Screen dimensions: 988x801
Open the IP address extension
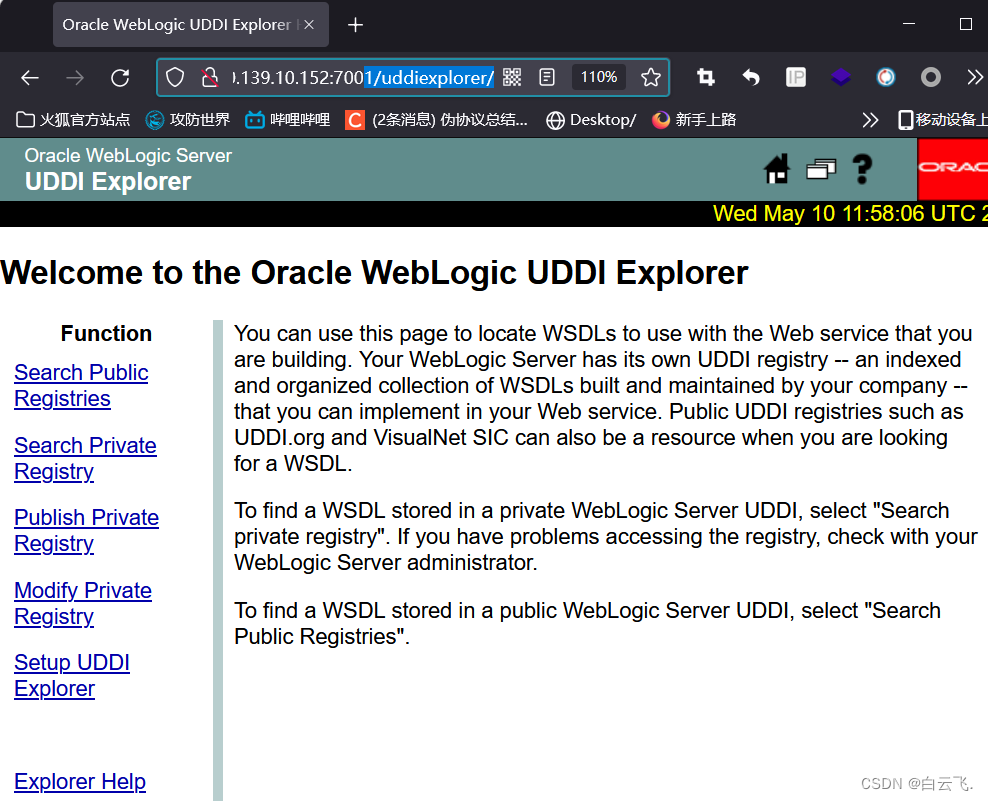(795, 77)
